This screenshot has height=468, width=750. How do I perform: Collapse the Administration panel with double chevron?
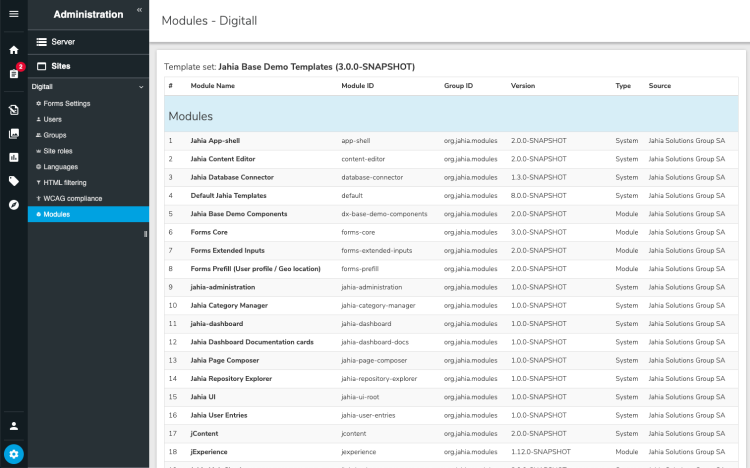point(139,10)
